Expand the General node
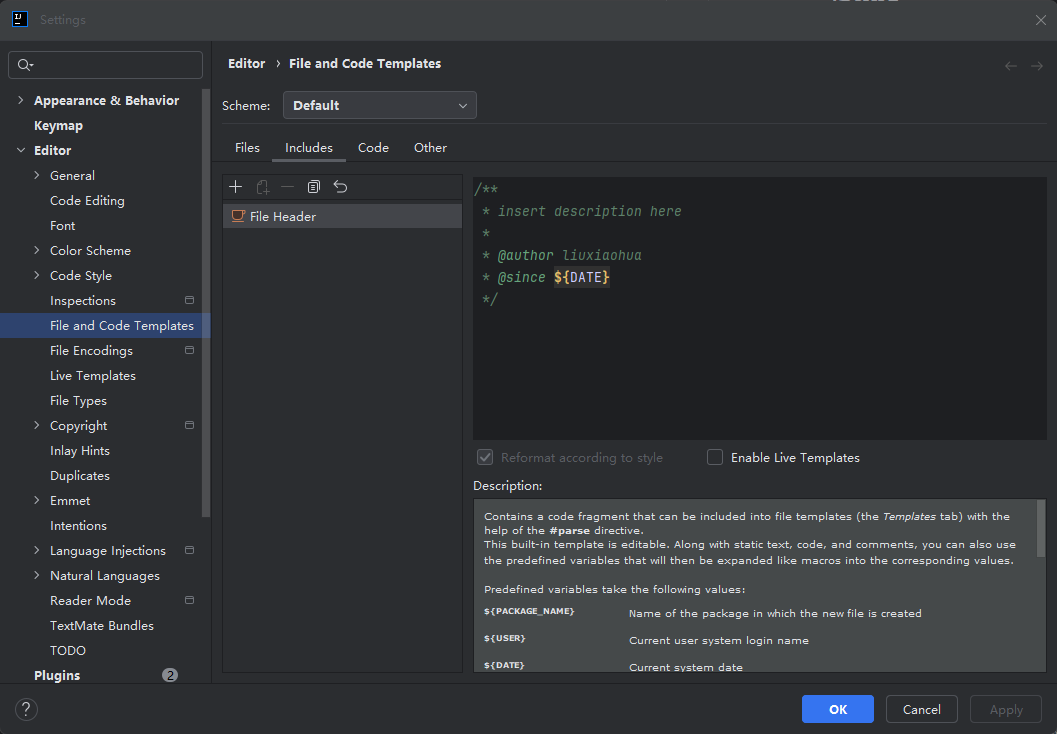The width and height of the screenshot is (1057, 734). tap(36, 175)
